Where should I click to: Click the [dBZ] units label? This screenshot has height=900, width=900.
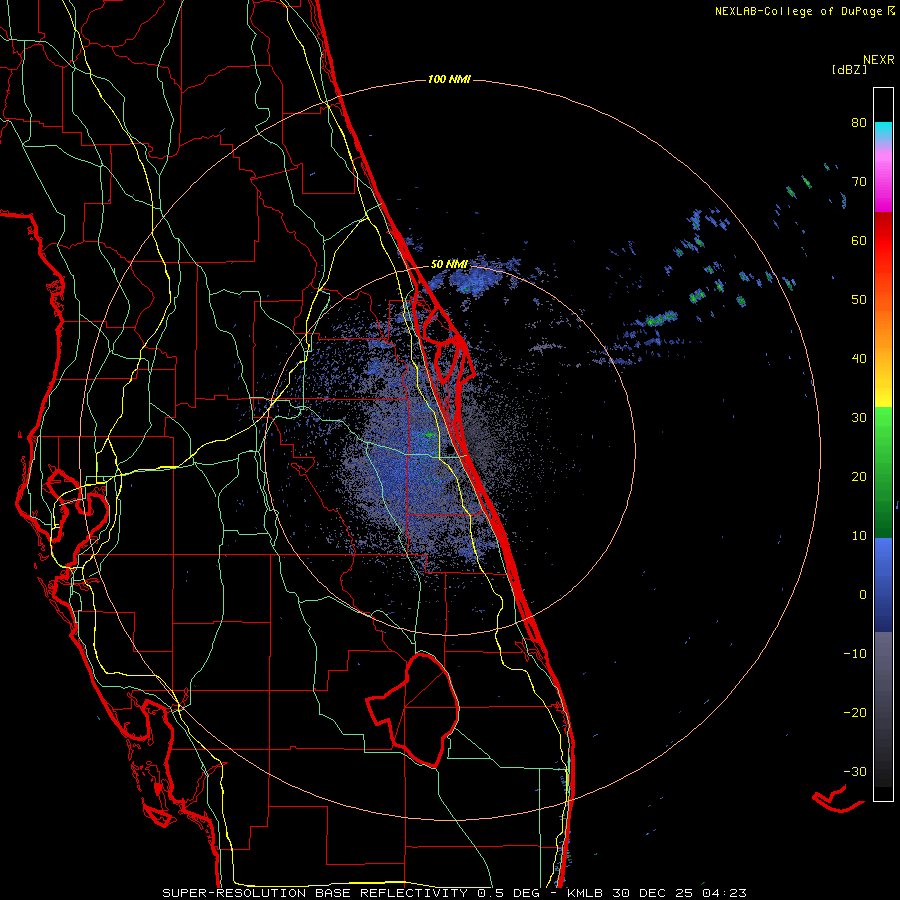point(849,69)
